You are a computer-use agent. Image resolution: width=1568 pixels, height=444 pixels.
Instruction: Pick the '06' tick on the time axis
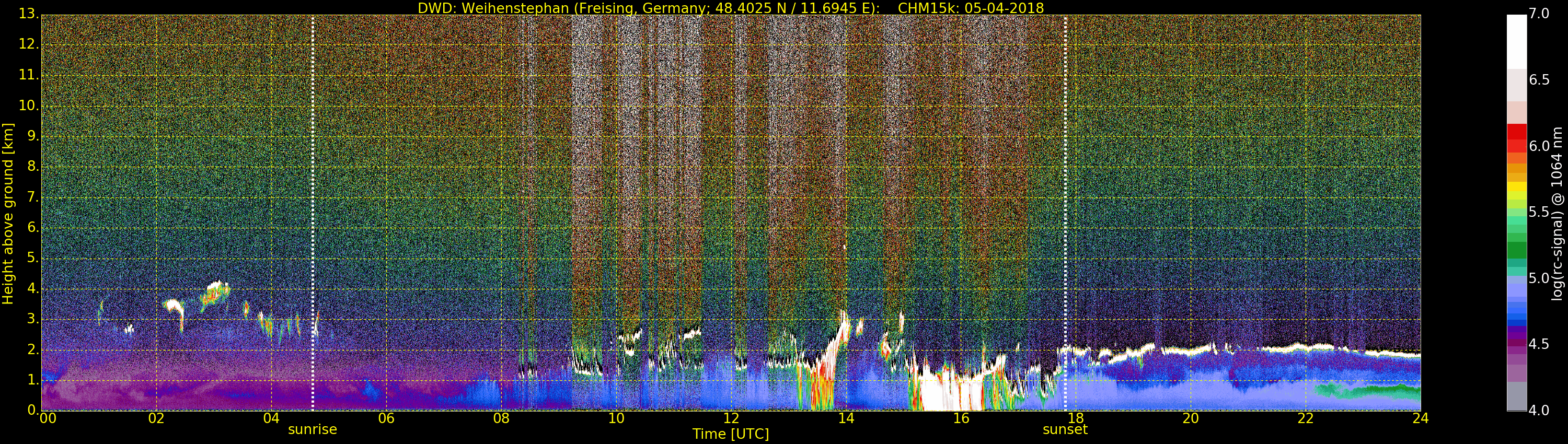pyautogui.click(x=387, y=418)
